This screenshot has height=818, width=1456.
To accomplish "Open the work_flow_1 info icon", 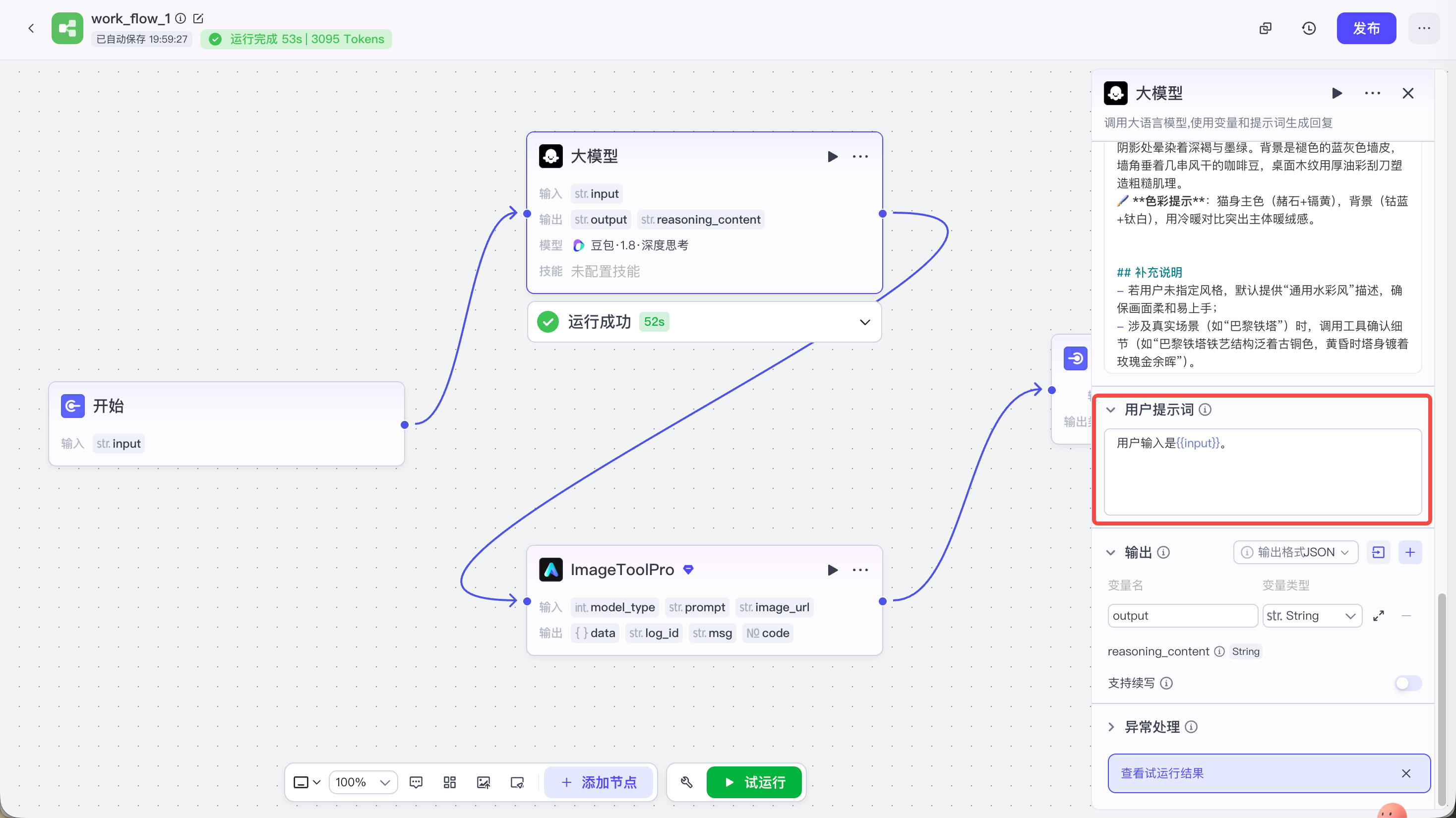I will click(x=181, y=18).
